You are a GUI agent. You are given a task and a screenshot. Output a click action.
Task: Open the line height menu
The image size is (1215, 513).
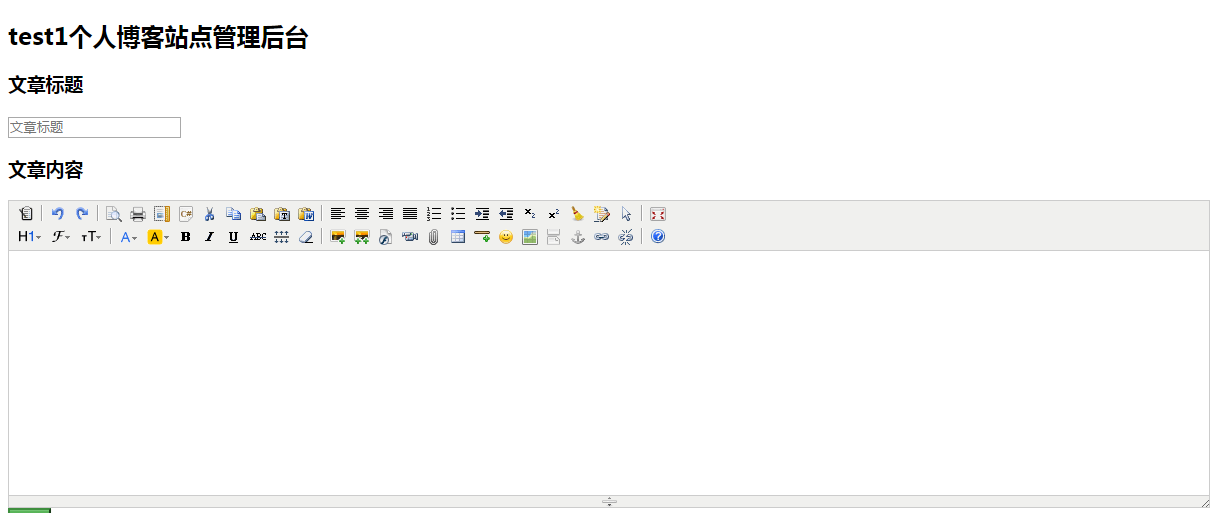tap(282, 237)
